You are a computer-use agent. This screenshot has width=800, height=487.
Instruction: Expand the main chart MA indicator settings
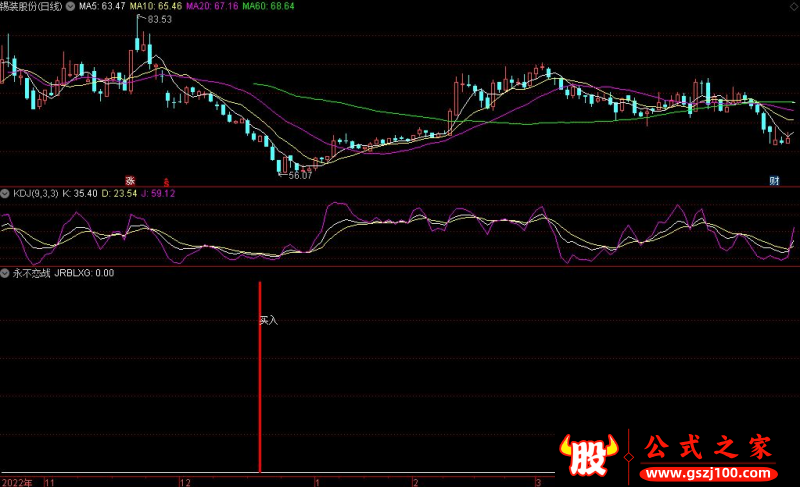tap(69, 6)
